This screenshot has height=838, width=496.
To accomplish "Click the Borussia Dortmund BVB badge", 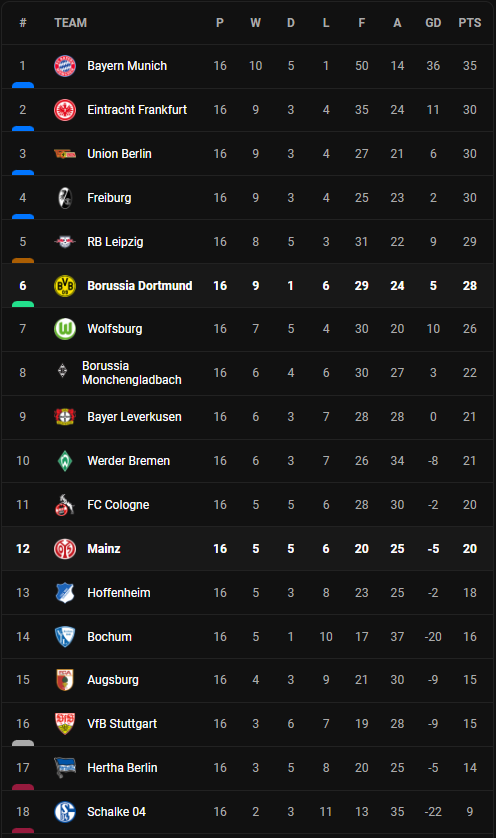I will pos(65,285).
